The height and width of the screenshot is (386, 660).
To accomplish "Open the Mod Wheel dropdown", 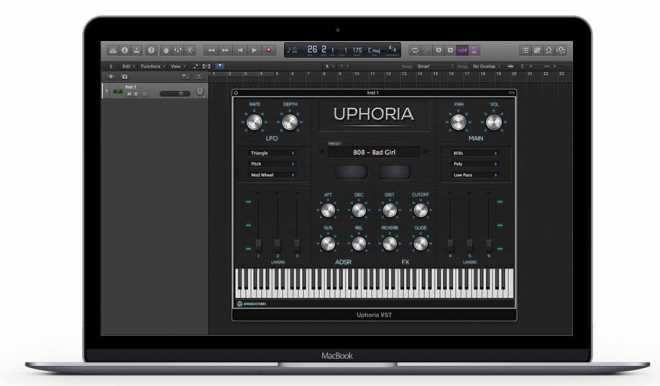I will (x=272, y=175).
